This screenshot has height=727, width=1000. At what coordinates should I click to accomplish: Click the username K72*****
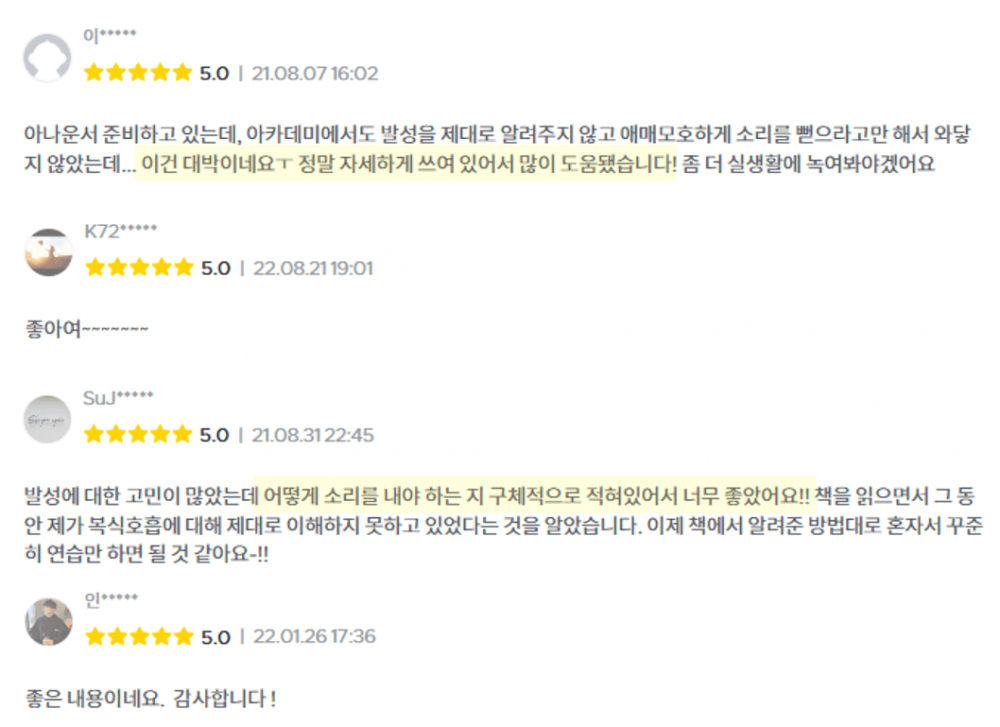tap(121, 231)
